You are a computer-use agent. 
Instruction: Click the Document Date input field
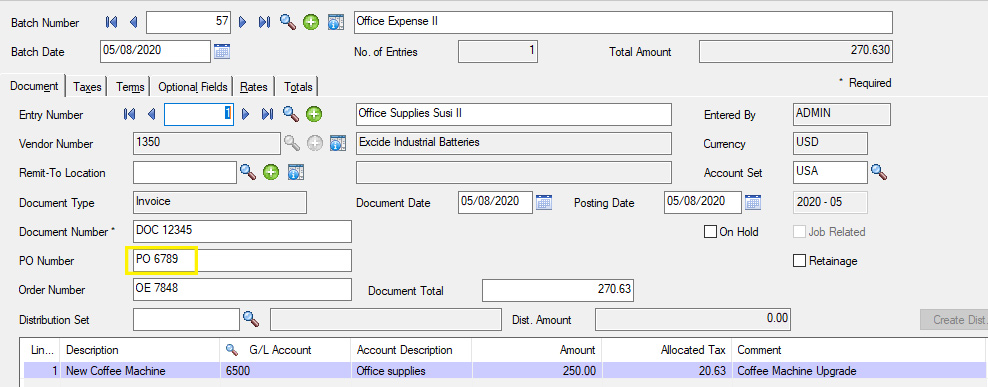click(x=495, y=202)
